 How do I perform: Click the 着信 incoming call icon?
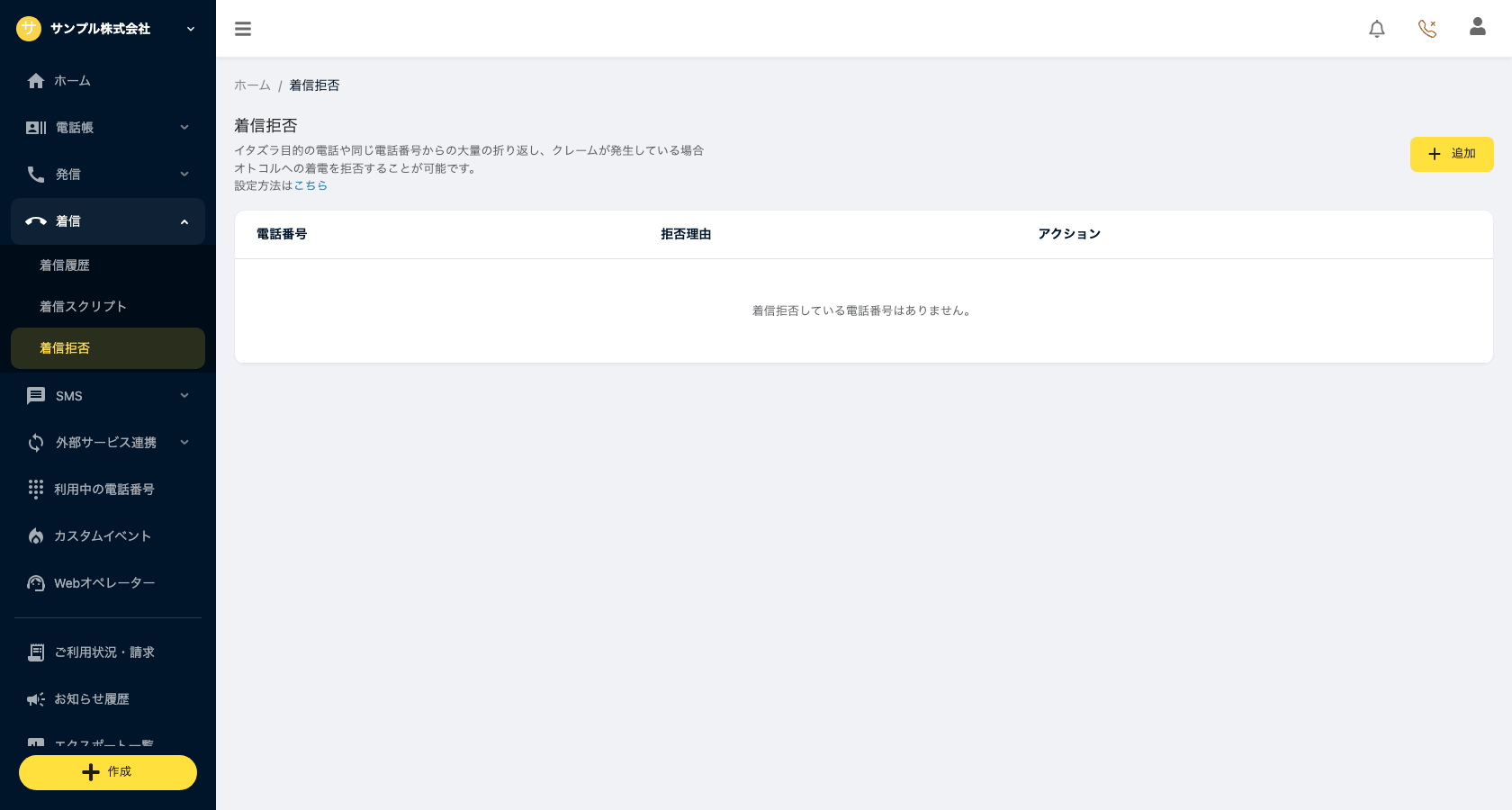(36, 221)
